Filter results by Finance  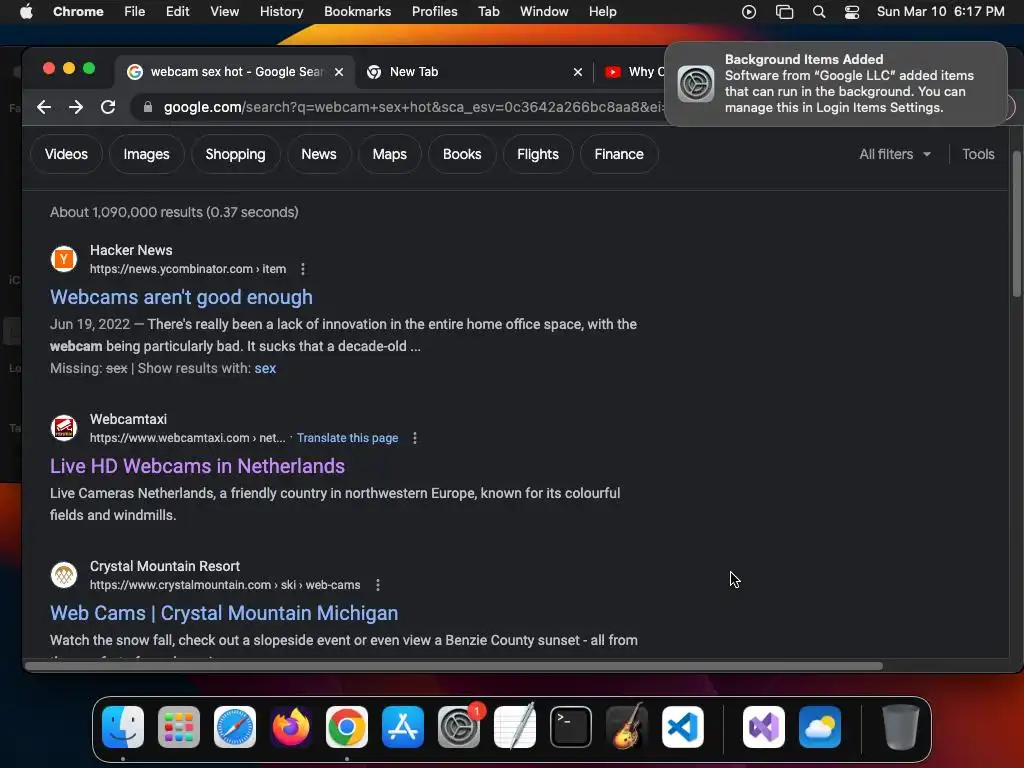pyautogui.click(x=618, y=154)
